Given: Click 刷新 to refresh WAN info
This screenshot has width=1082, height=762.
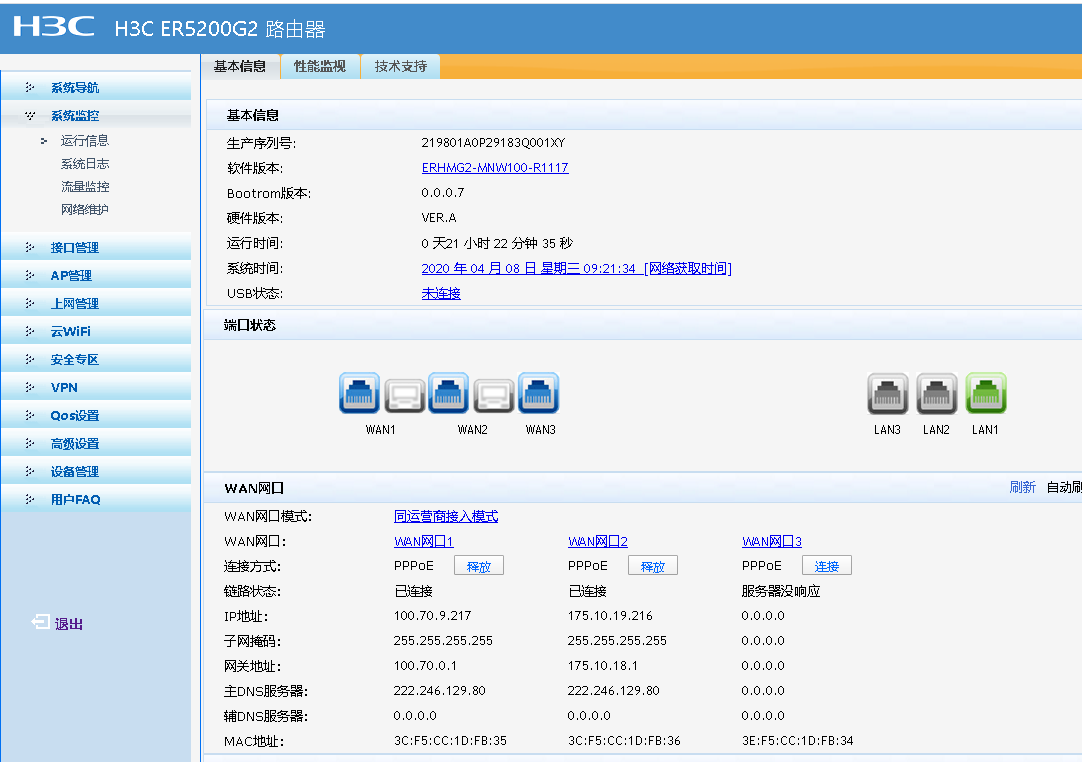Looking at the screenshot, I should 1022,488.
